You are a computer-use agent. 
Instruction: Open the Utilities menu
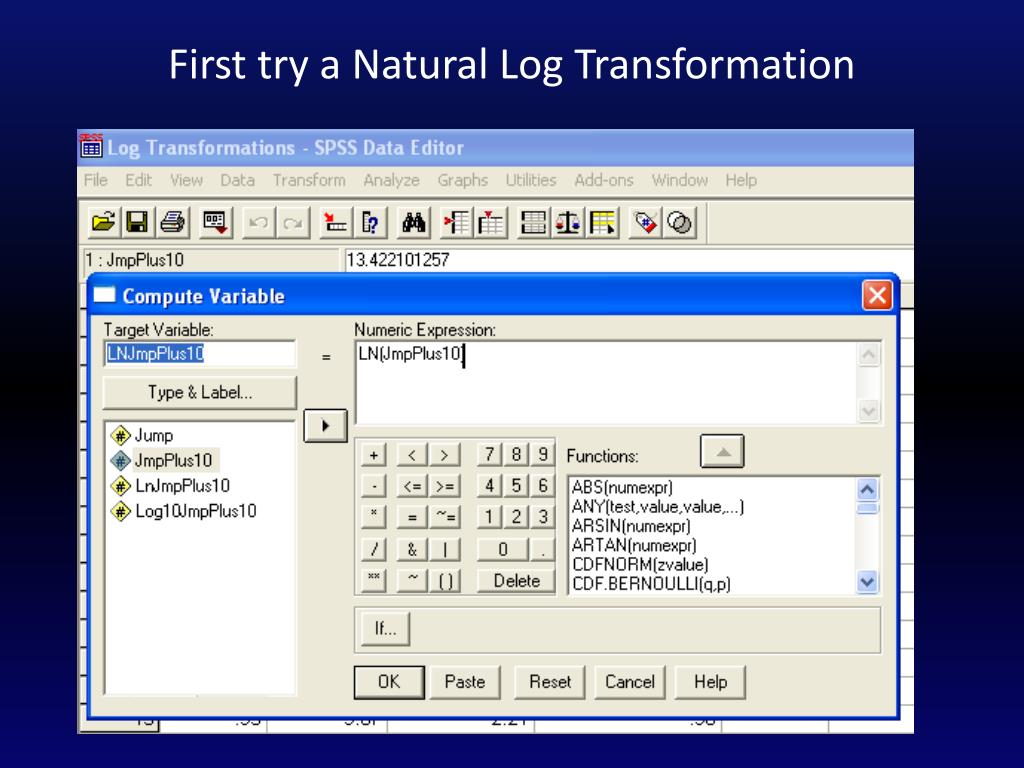click(530, 180)
